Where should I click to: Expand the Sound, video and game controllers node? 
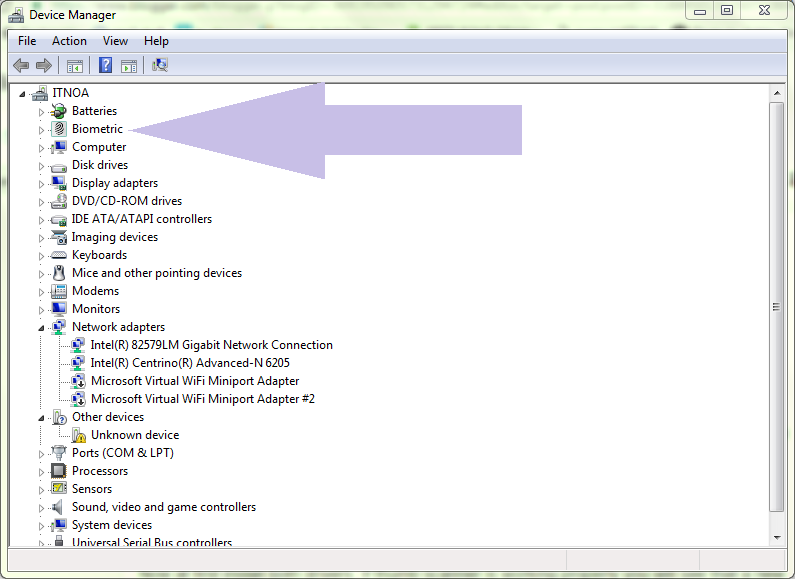tap(41, 508)
